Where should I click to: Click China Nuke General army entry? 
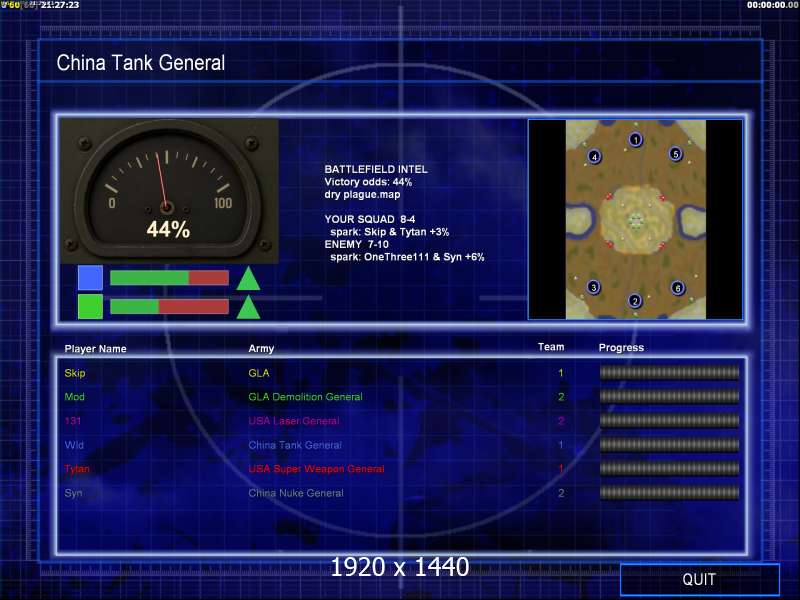point(296,493)
